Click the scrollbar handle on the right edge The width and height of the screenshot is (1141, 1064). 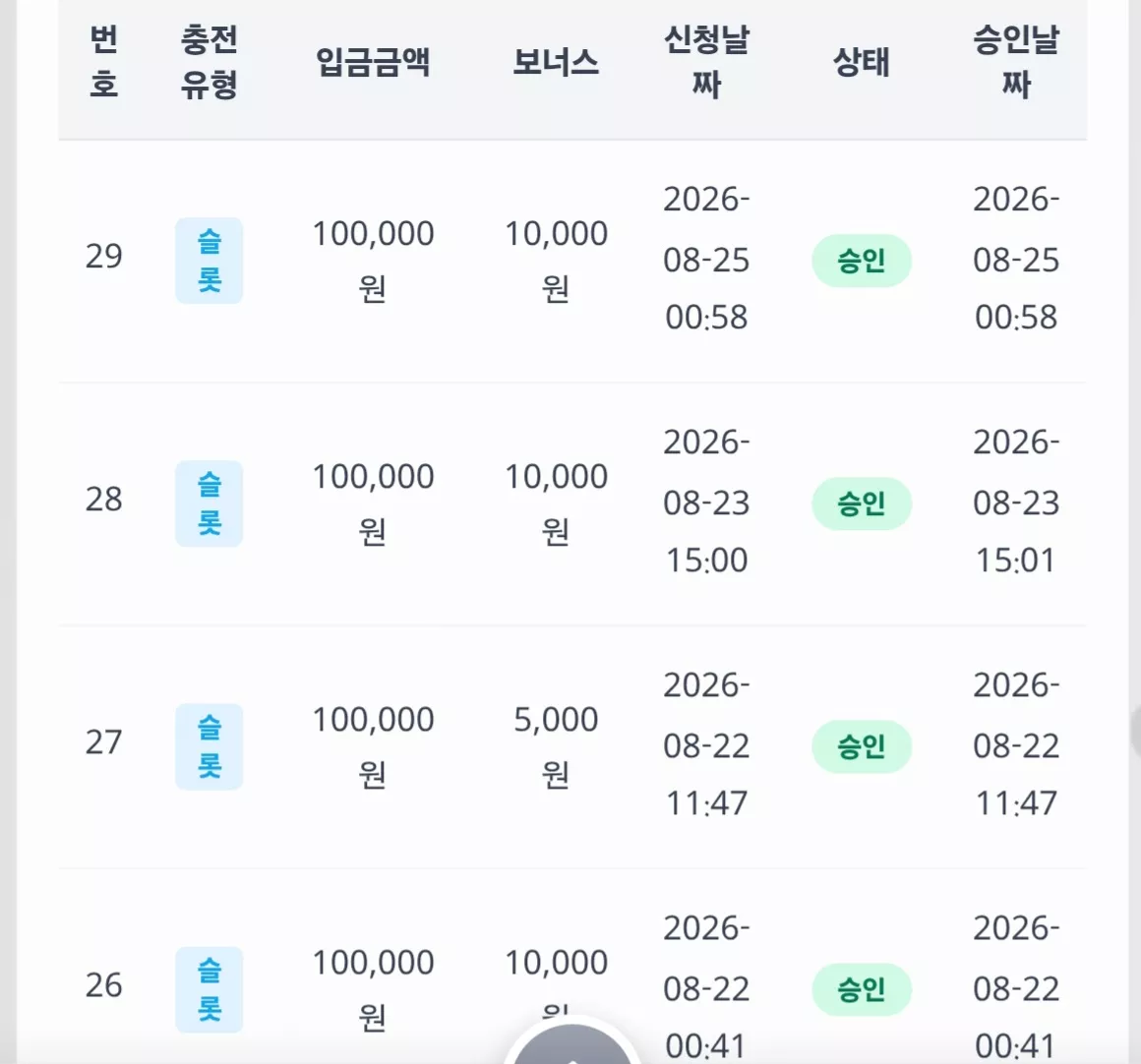(1136, 732)
